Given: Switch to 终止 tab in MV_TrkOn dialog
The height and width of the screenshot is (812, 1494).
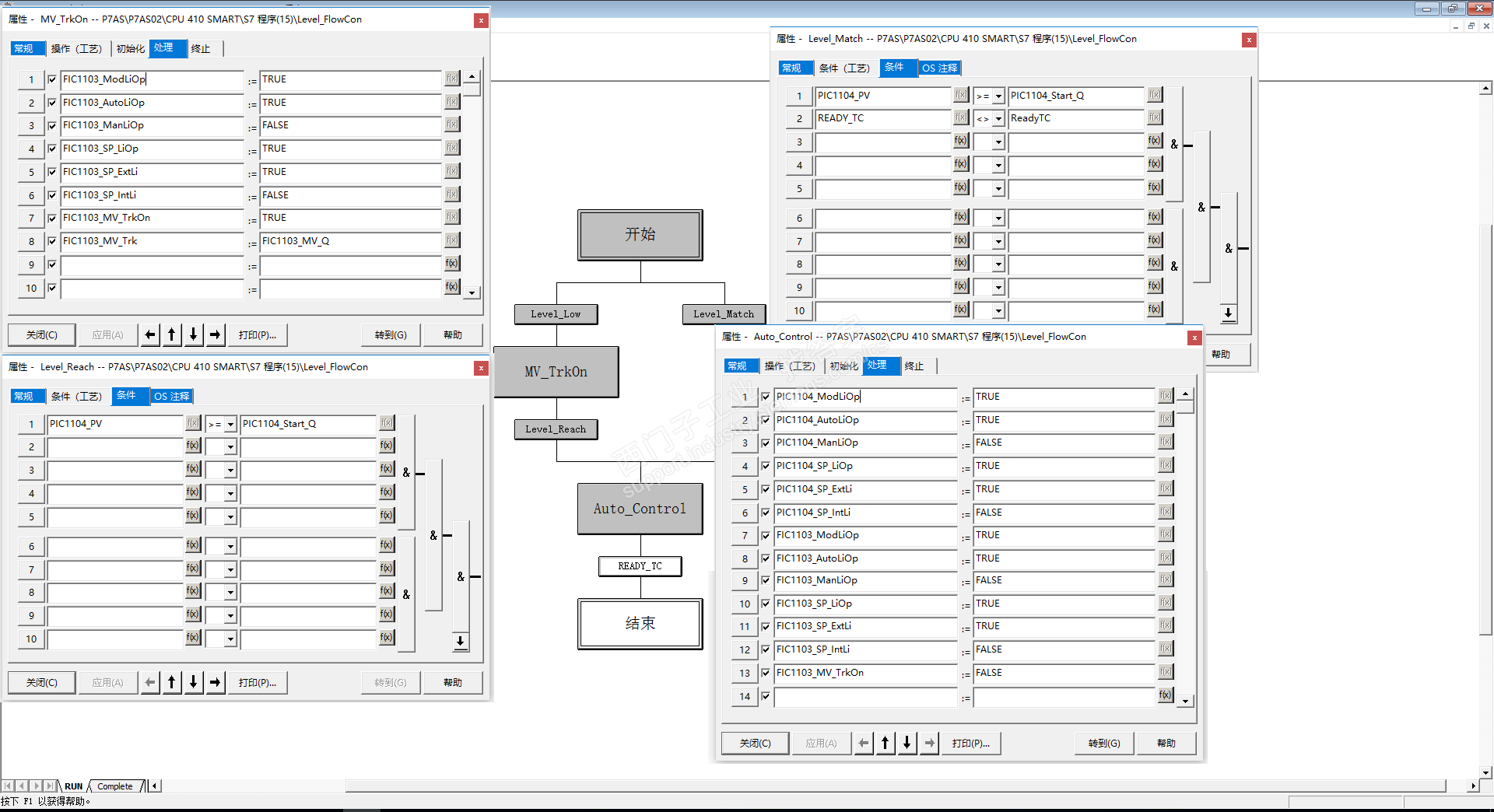Looking at the screenshot, I should tap(201, 49).
